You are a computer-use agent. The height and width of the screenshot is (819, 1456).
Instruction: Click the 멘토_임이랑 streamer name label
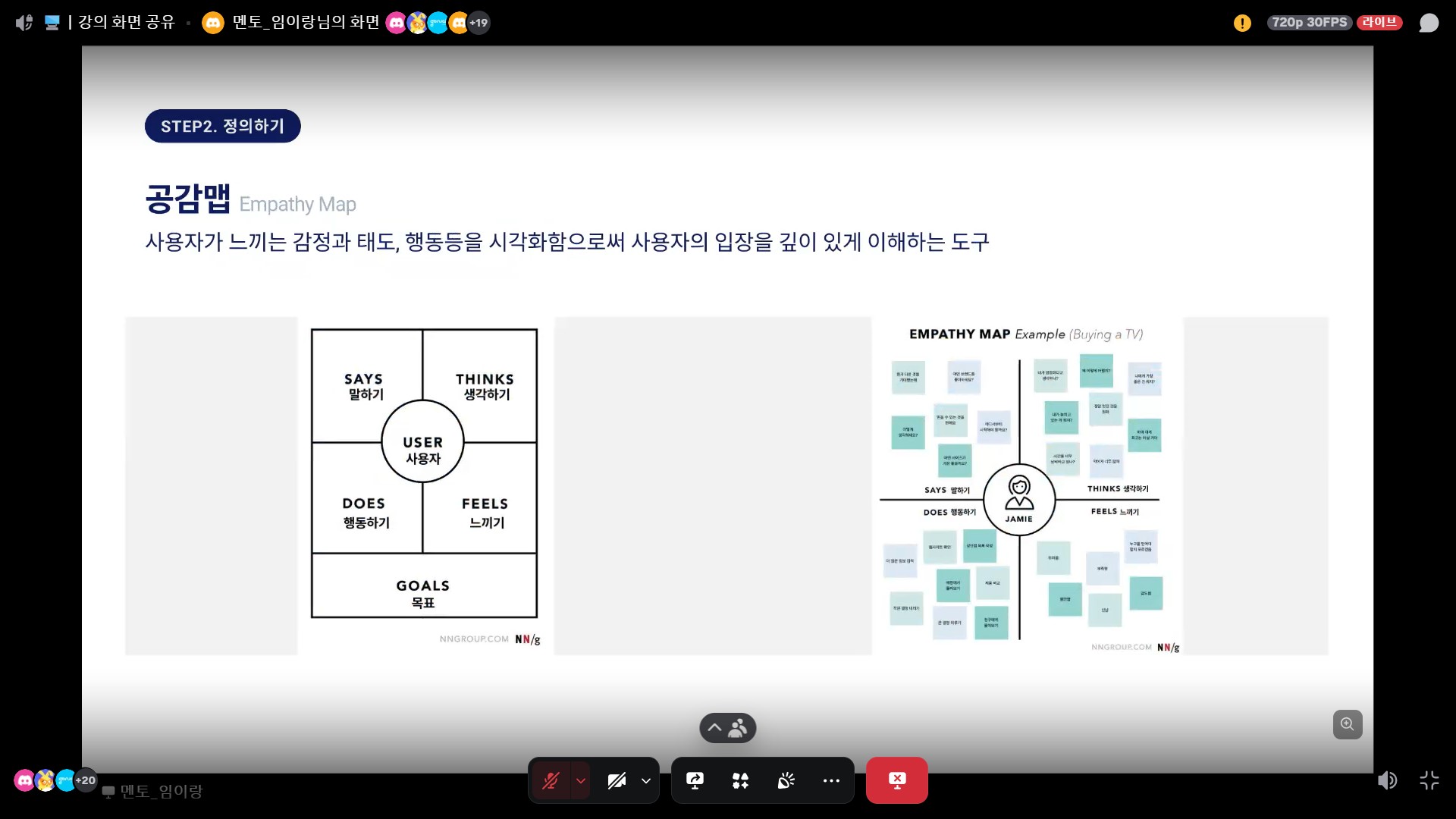tap(162, 791)
